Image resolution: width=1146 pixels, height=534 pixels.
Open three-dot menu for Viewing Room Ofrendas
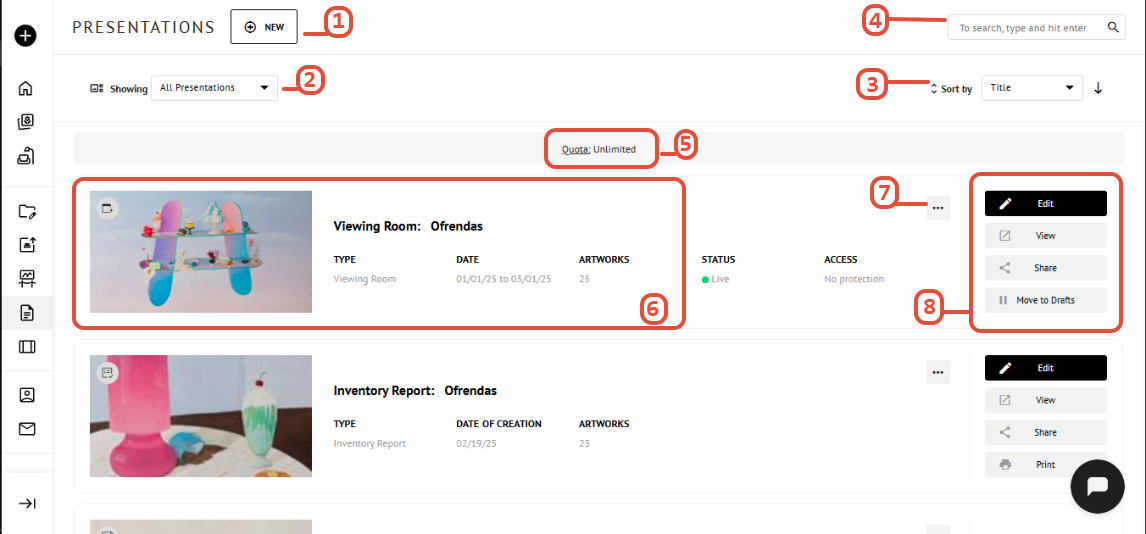point(938,208)
